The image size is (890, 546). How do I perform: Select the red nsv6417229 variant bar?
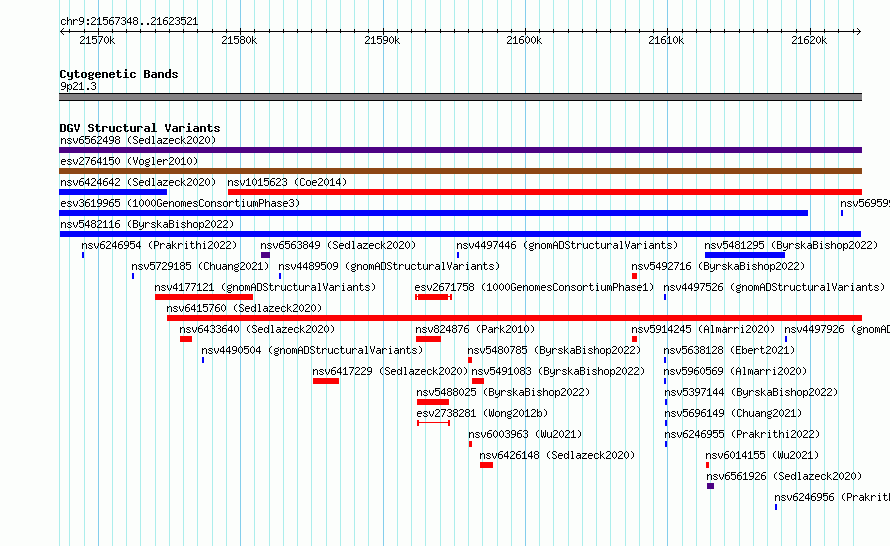pyautogui.click(x=326, y=381)
